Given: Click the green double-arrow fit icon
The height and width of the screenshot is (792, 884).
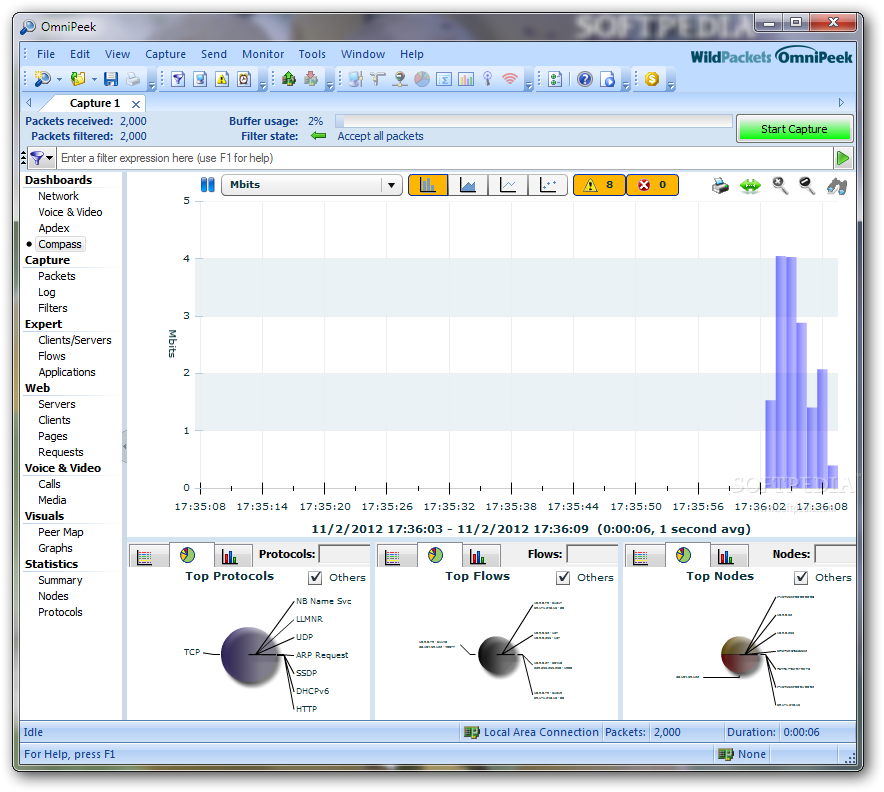Looking at the screenshot, I should pyautogui.click(x=750, y=185).
